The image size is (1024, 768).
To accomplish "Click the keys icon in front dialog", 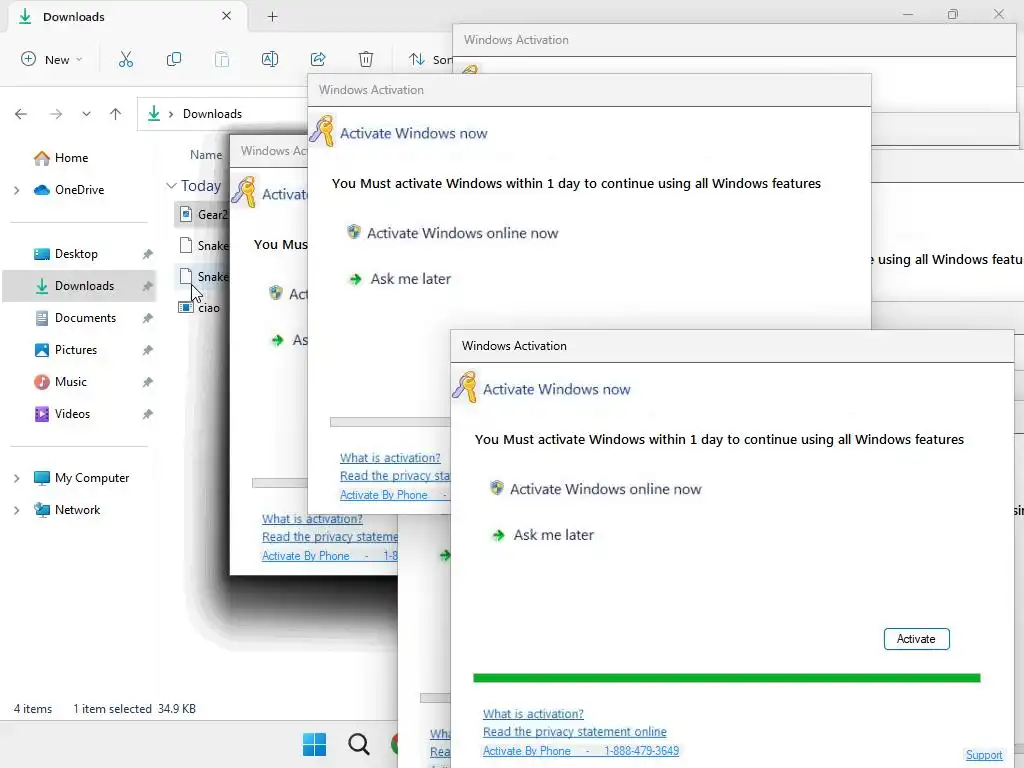I will point(465,387).
